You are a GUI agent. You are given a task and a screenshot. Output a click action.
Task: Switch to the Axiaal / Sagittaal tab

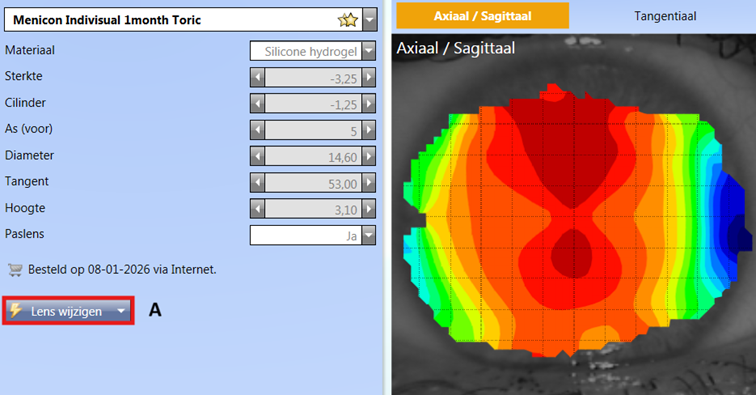482,16
